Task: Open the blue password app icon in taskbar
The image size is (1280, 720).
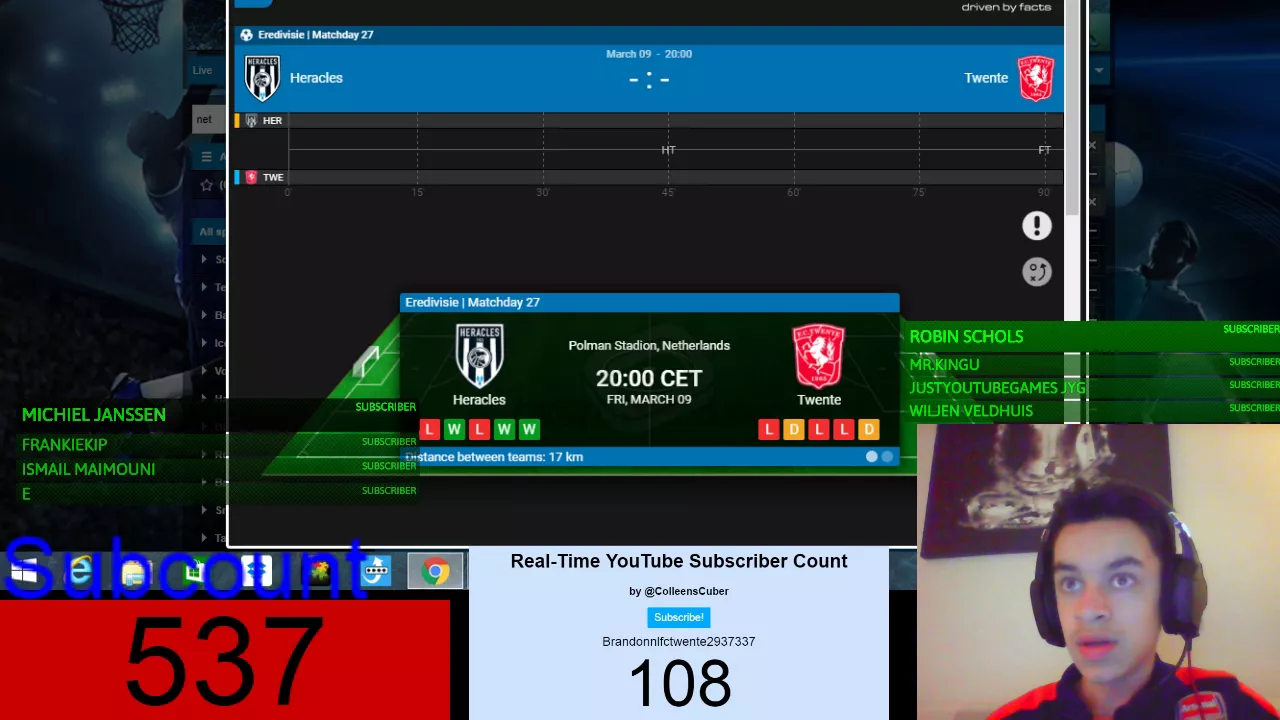Action: pyautogui.click(x=376, y=572)
